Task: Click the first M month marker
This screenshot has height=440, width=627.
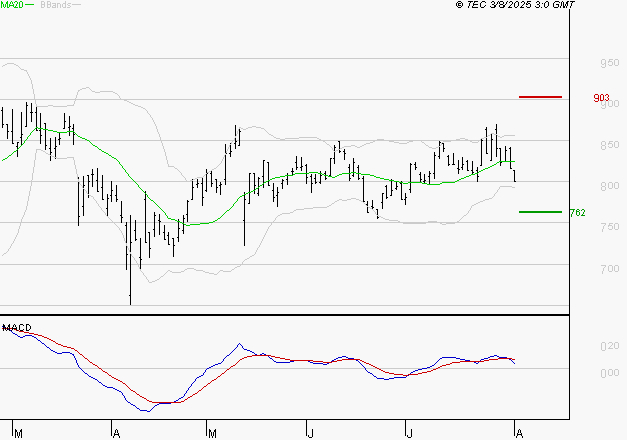Action: pos(18,434)
